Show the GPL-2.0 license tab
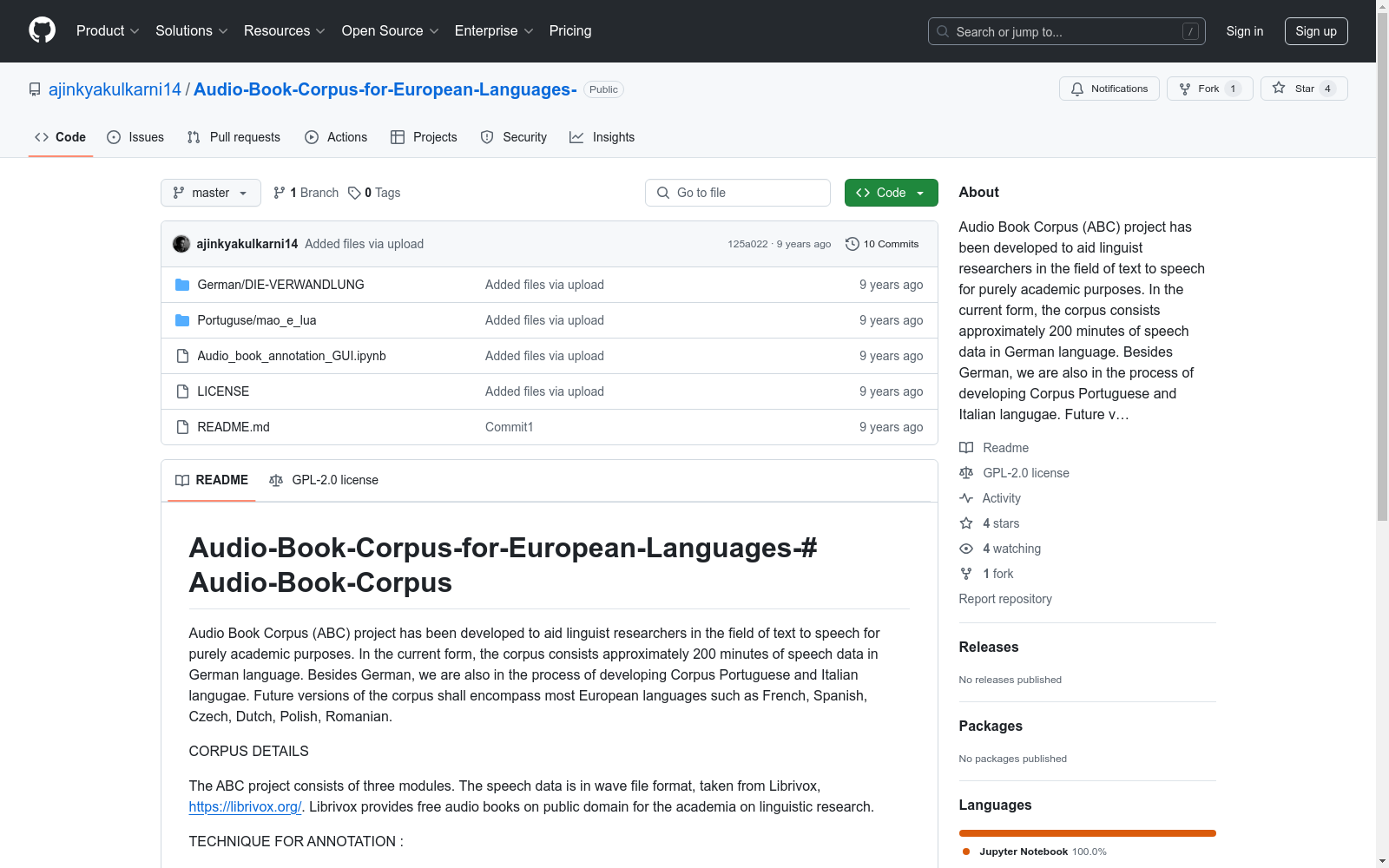The width and height of the screenshot is (1389, 868). (324, 480)
